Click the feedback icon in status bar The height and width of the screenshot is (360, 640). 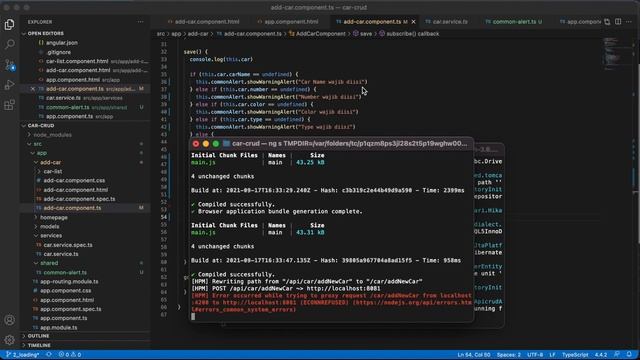tap(617, 355)
